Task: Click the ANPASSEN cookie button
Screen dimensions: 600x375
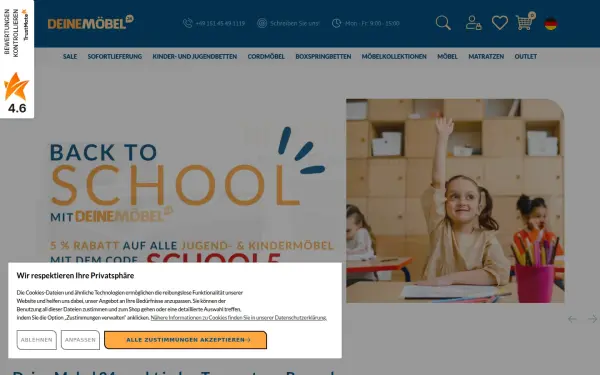Action: coord(80,340)
